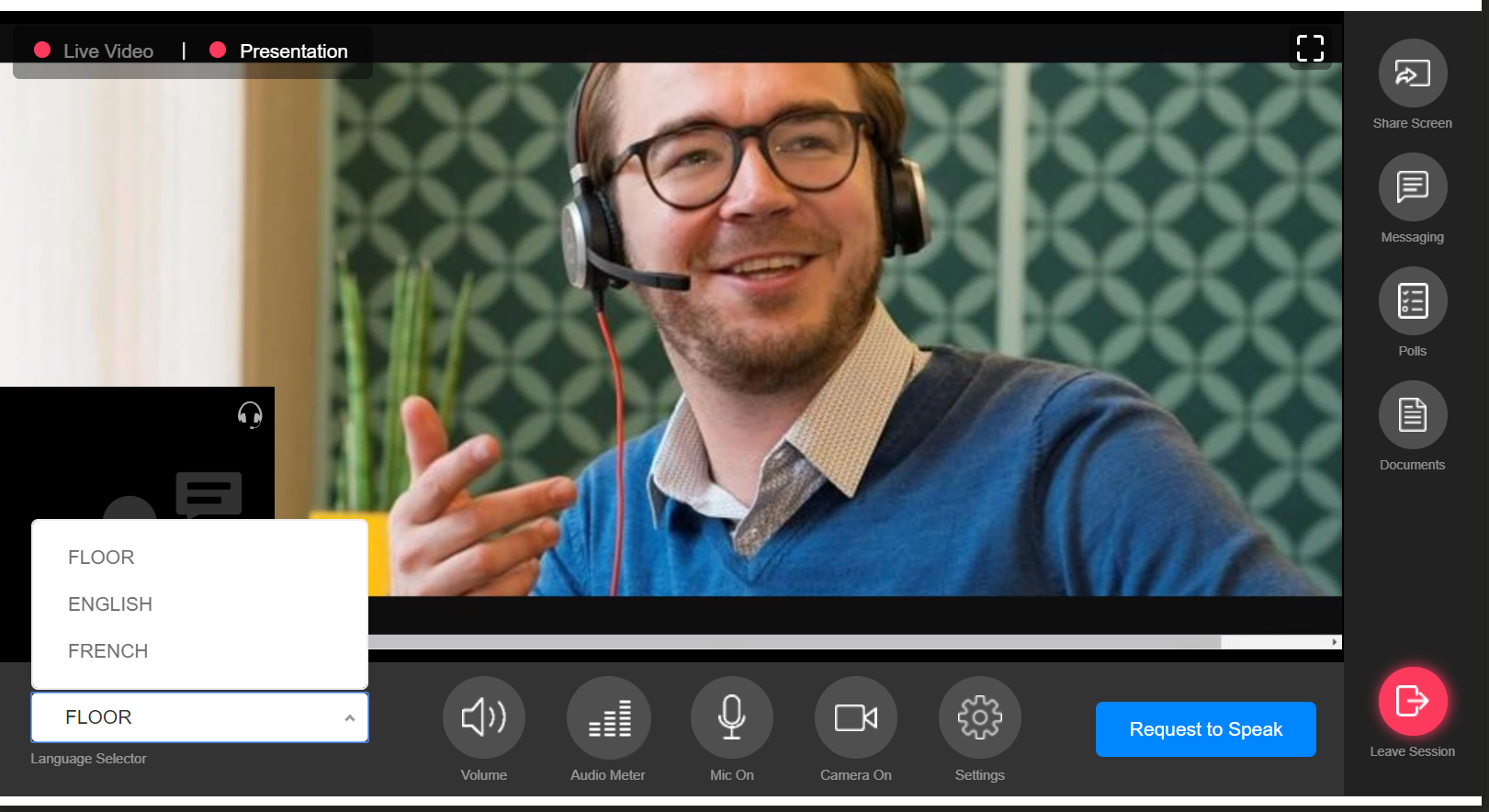
Task: Toggle the Live Video indicator
Action: click(x=95, y=51)
